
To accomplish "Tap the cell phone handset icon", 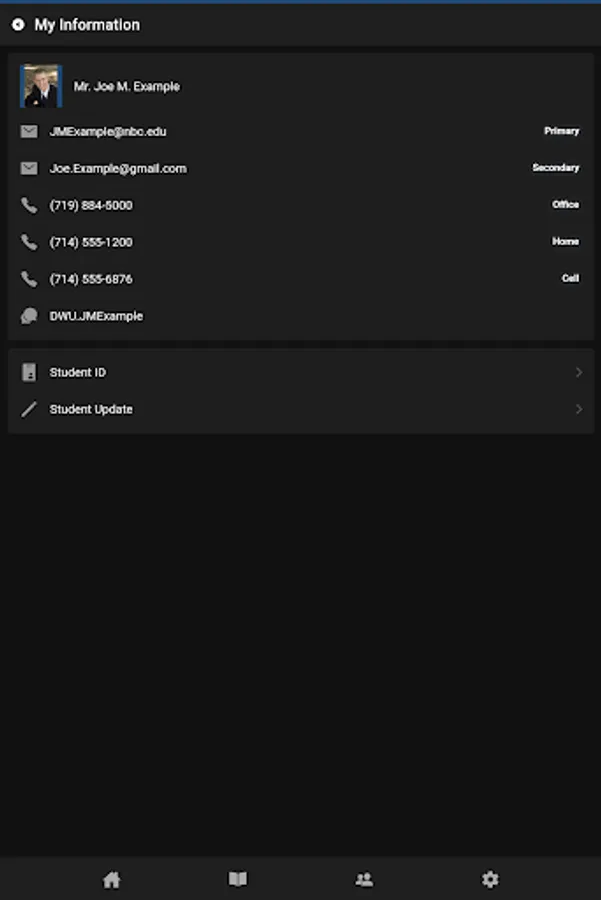I will 29,279.
